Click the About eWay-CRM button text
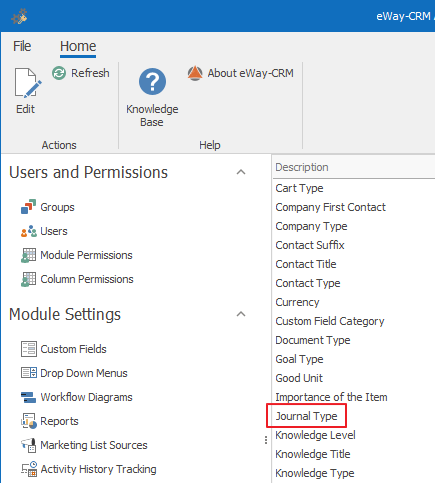 coord(251,73)
